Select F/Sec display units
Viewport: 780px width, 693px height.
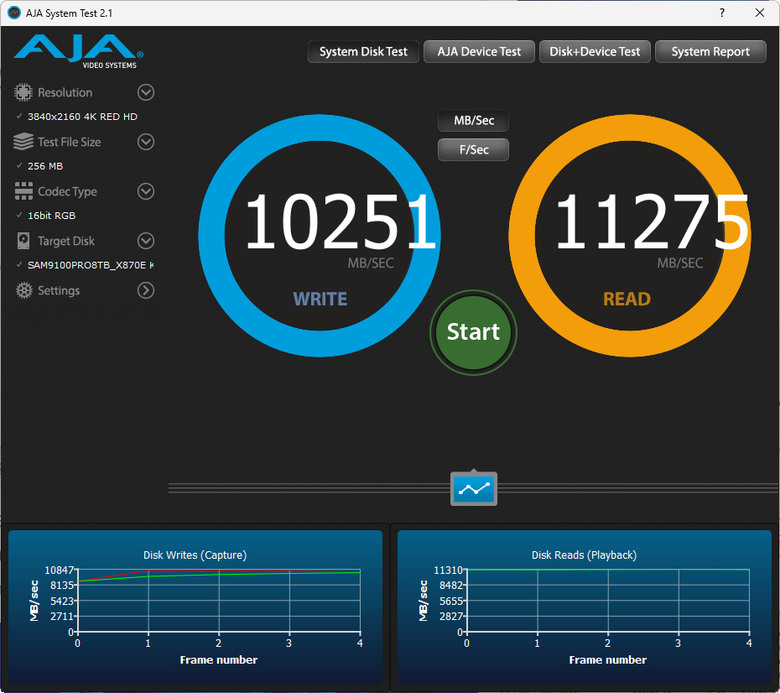tap(474, 150)
